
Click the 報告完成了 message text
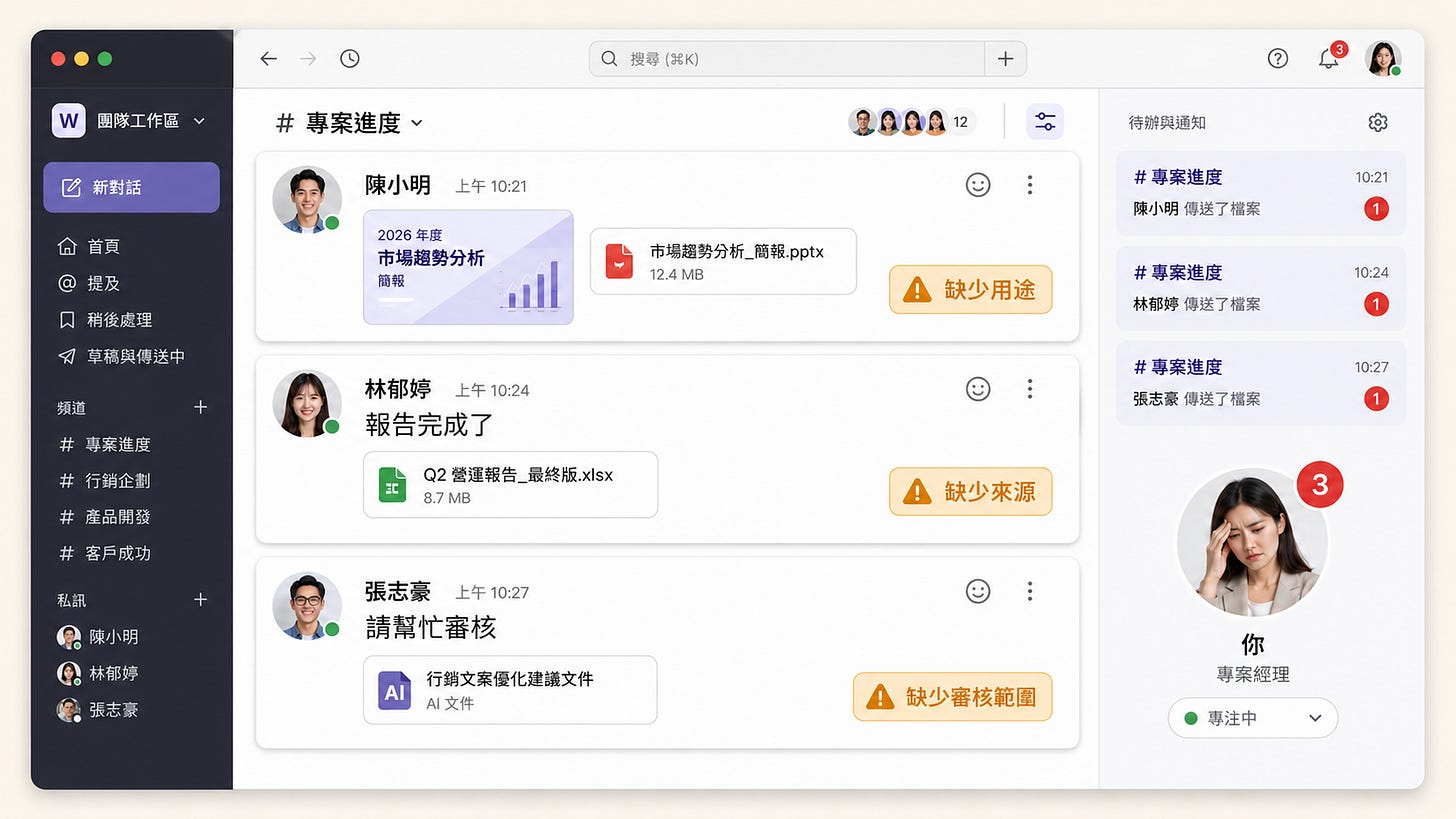(x=430, y=424)
